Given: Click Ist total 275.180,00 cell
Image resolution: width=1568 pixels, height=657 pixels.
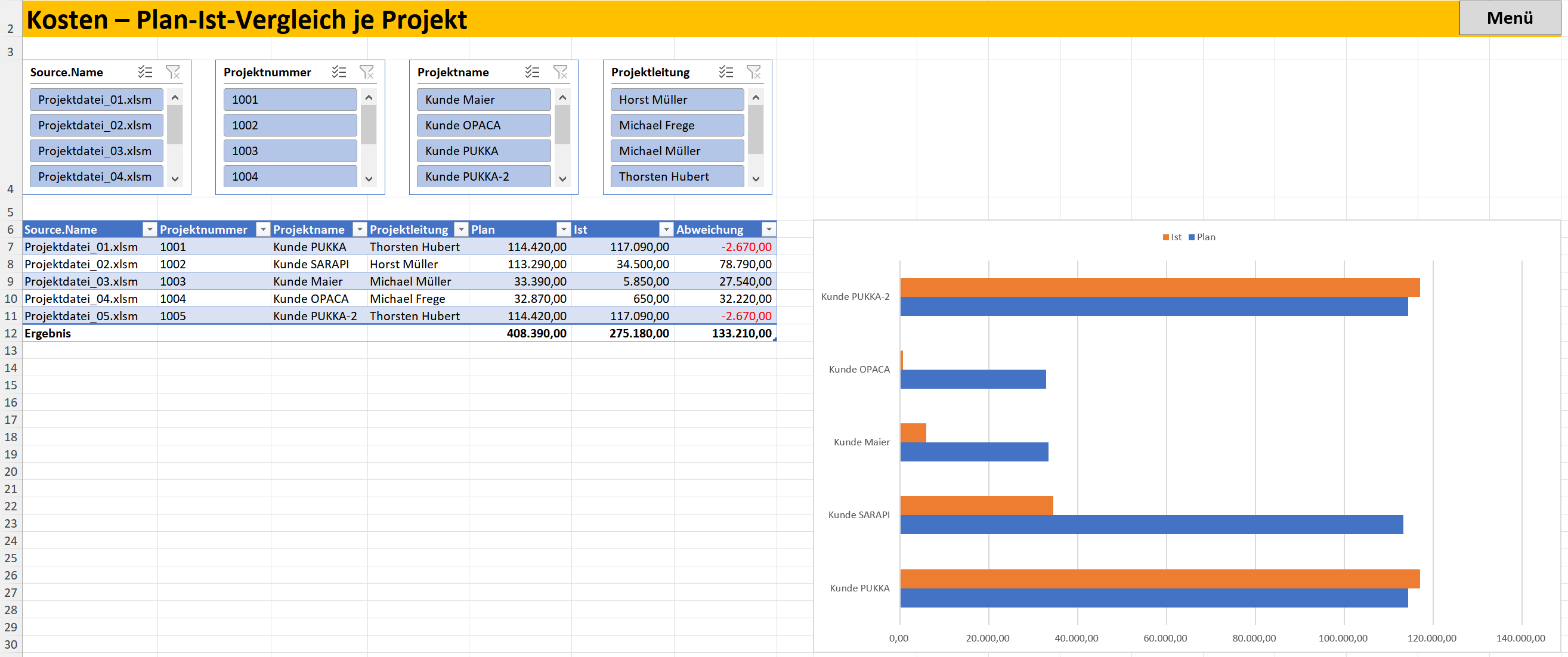Looking at the screenshot, I should point(623,333).
